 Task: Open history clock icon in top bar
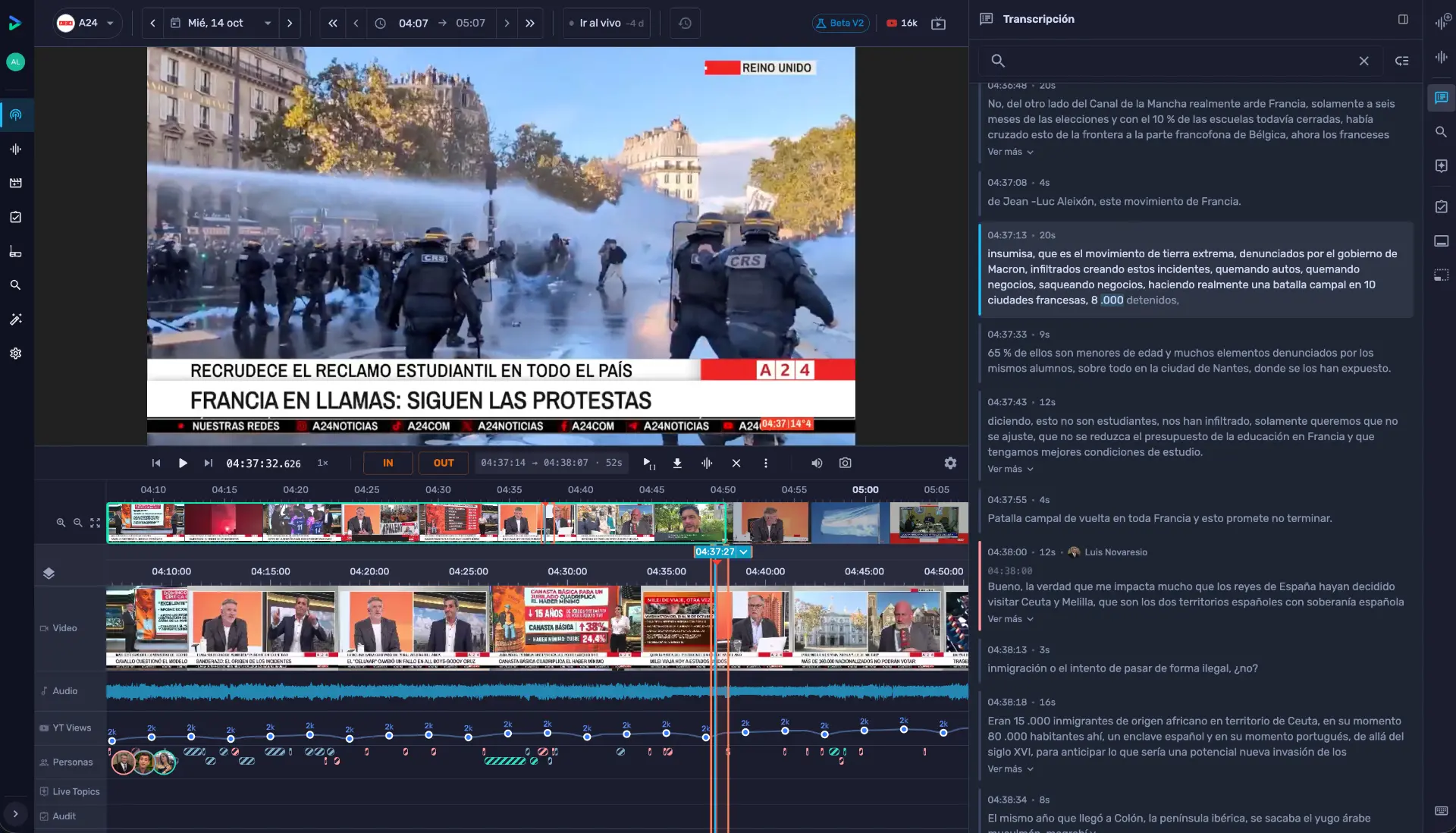pyautogui.click(x=685, y=23)
